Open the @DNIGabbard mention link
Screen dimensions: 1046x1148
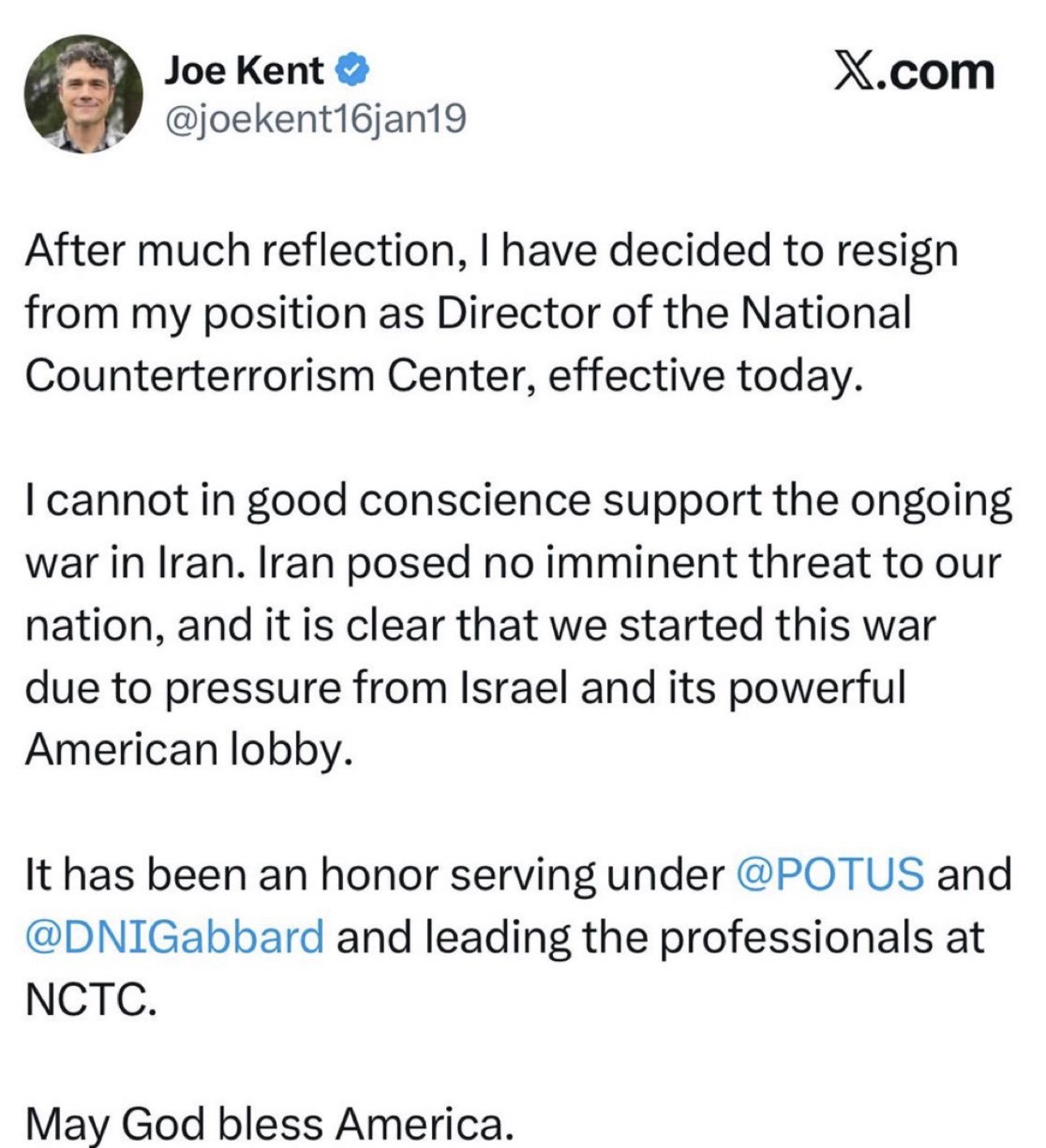pos(175,937)
